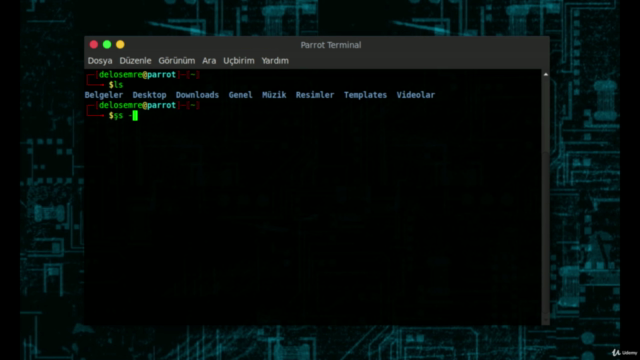640x360 pixels.
Task: Click the scrollbar up arrow
Action: (x=546, y=74)
